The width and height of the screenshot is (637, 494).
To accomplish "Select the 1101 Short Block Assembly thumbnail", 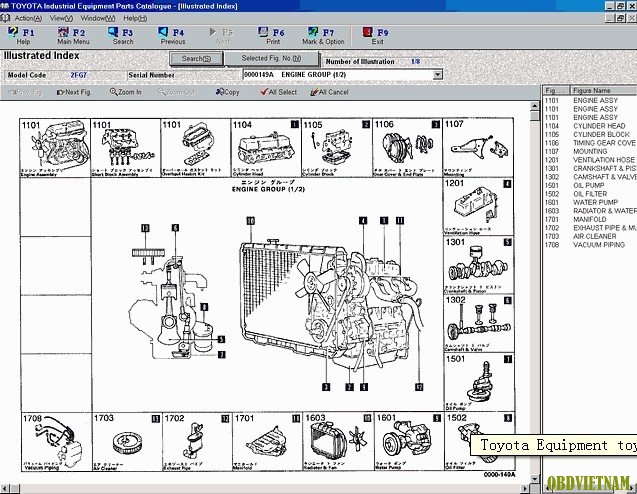I will 126,147.
